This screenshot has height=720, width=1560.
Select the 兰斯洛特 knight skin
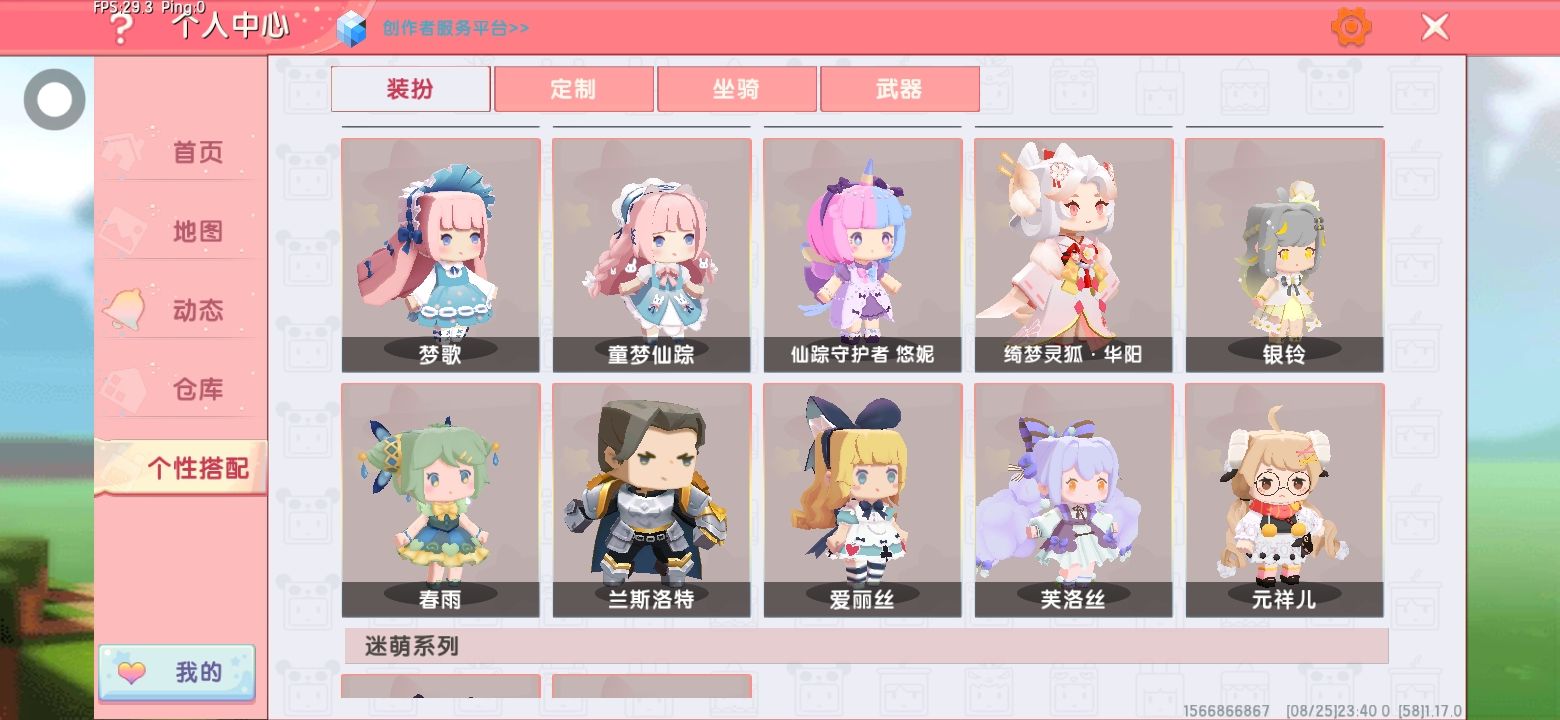pos(651,501)
